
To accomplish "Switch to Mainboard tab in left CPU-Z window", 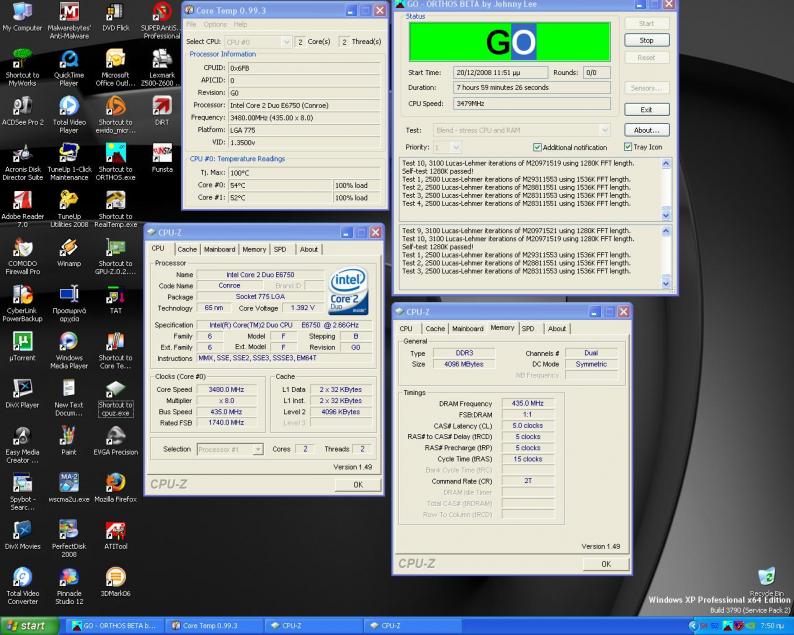I will (219, 249).
